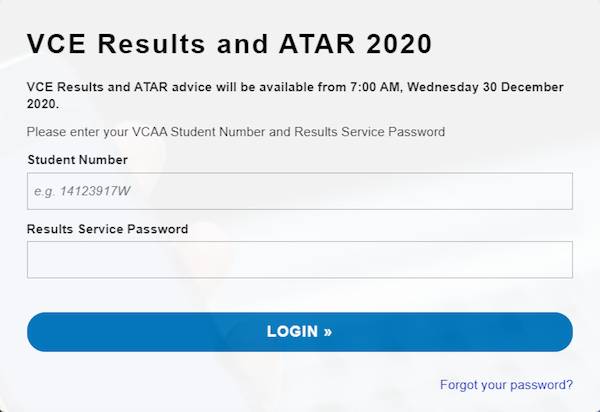
Task: Open the Forgot your password? link
Action: click(506, 385)
